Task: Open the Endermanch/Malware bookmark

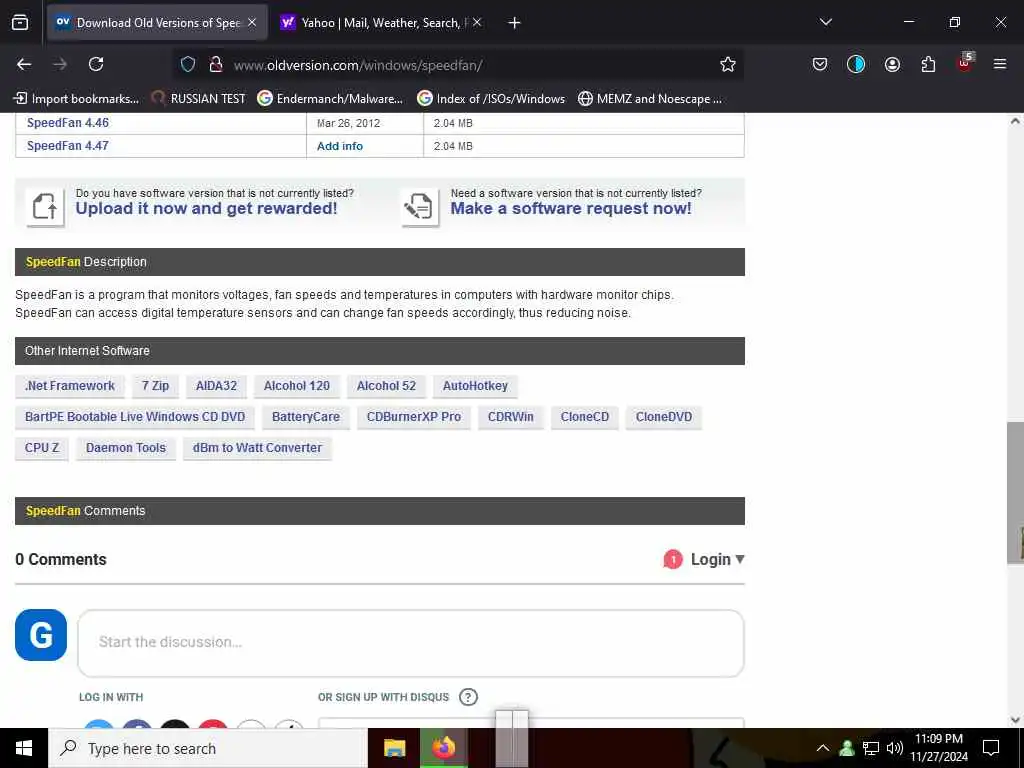Action: 330,99
